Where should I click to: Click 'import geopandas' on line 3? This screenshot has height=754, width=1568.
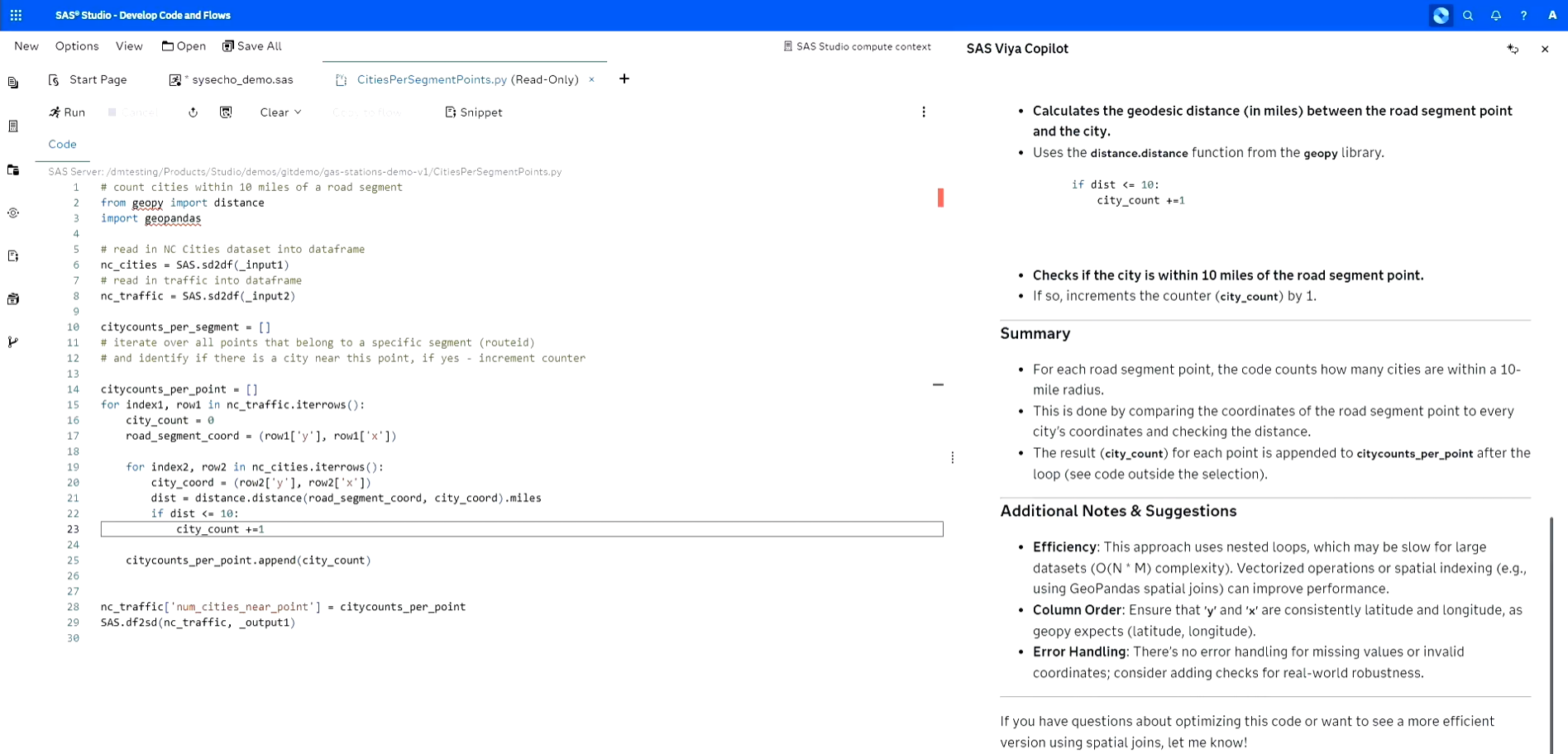(x=151, y=218)
